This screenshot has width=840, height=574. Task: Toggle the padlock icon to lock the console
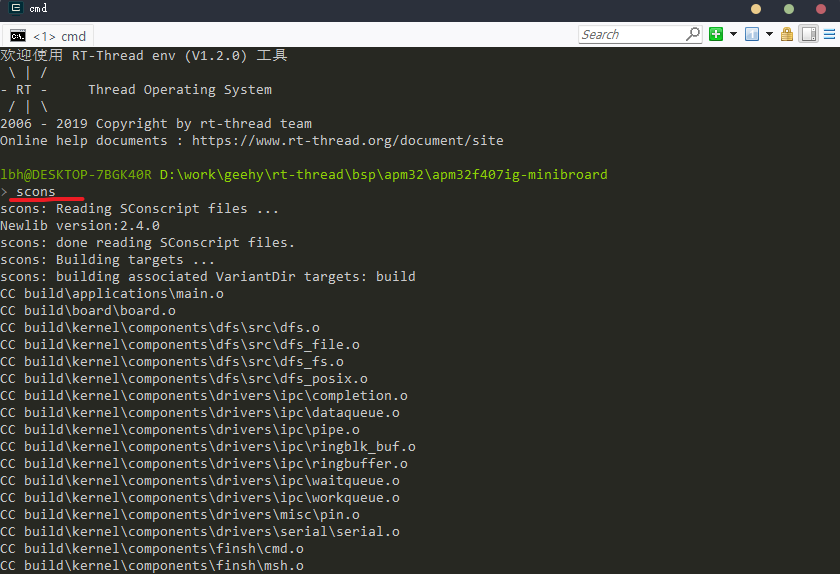coord(787,34)
